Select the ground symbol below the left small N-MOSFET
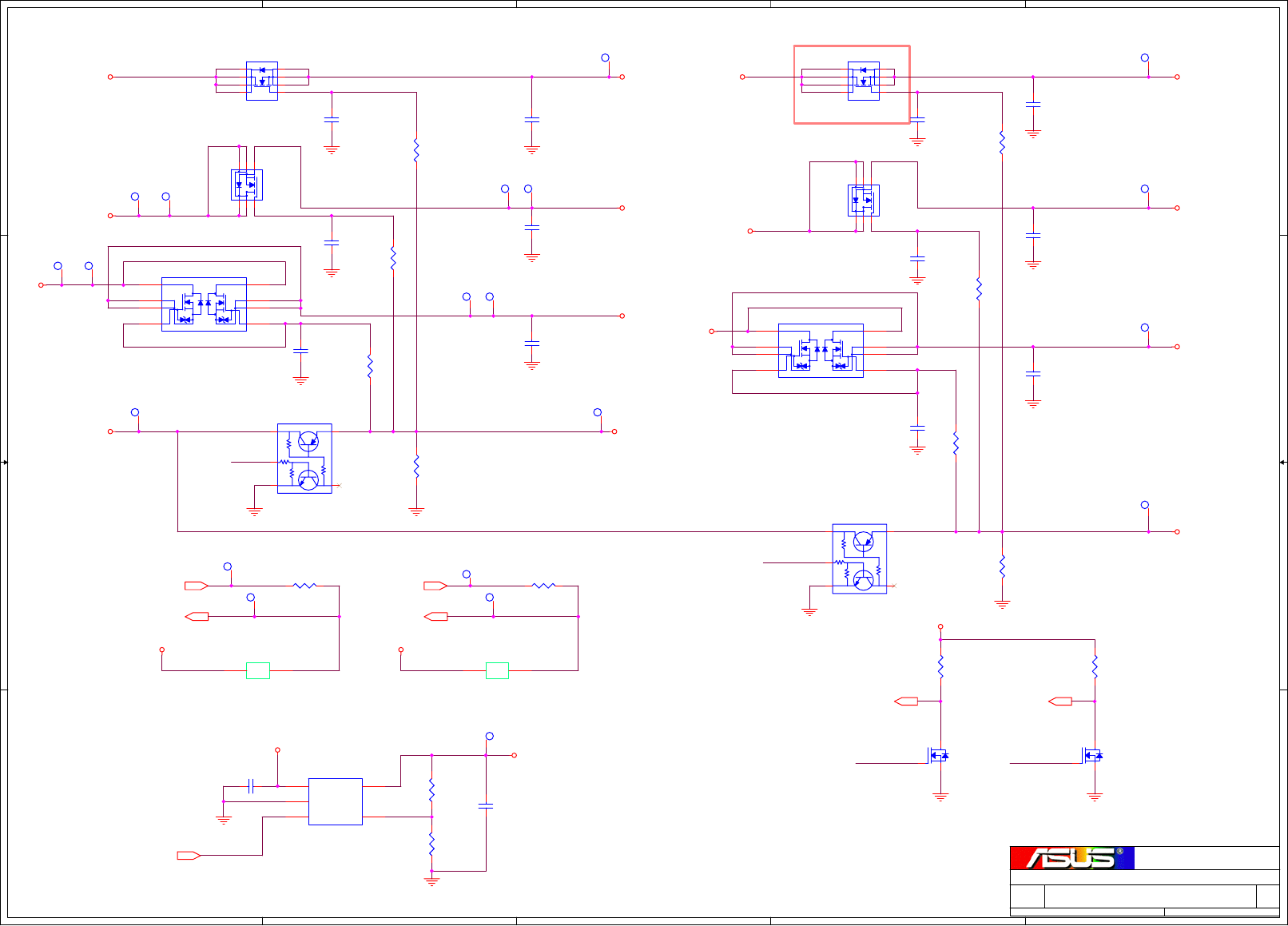 [x=940, y=797]
